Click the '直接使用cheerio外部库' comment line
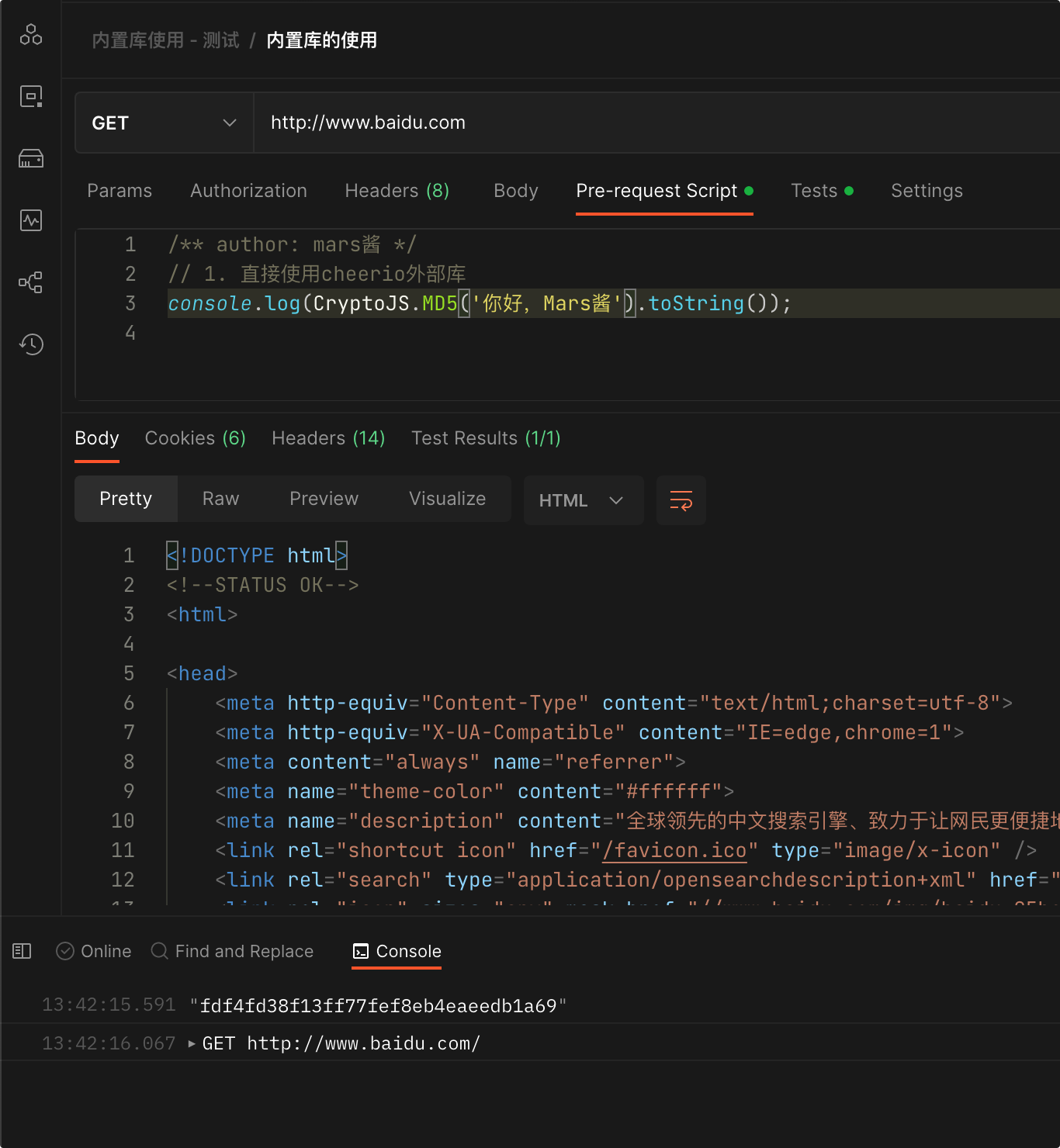Viewport: 1060px width, 1148px height. point(317,274)
